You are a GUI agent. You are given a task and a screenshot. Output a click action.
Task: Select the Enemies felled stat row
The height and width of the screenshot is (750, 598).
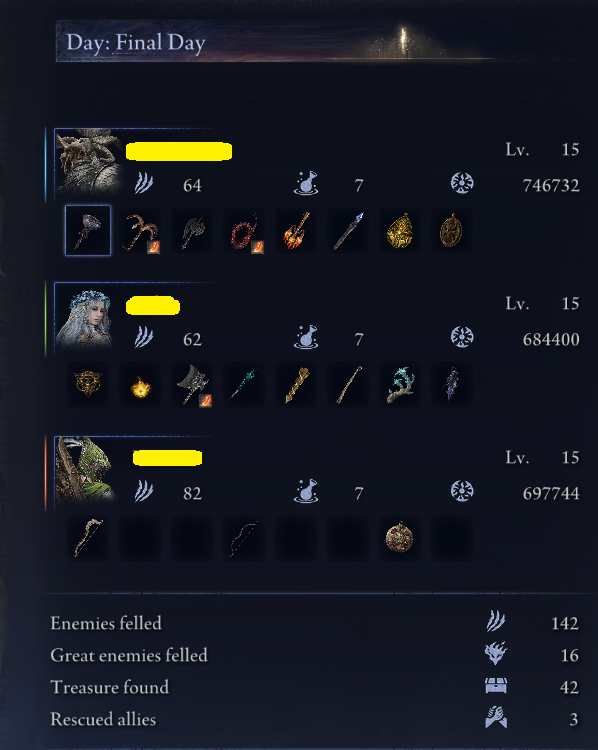tap(314, 623)
